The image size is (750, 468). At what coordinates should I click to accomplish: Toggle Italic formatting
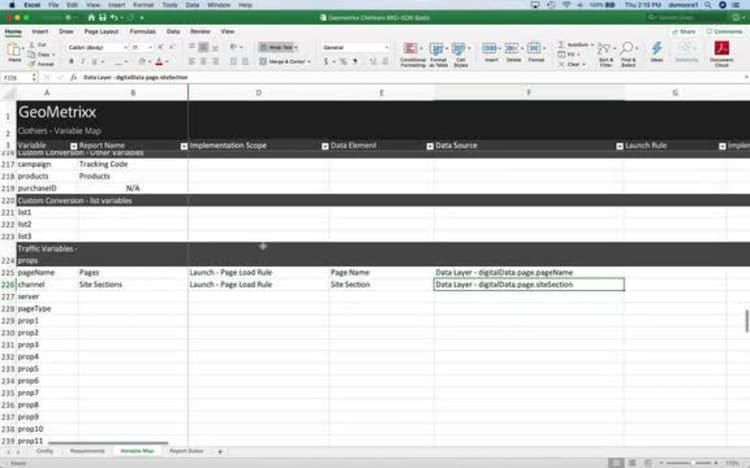click(83, 61)
